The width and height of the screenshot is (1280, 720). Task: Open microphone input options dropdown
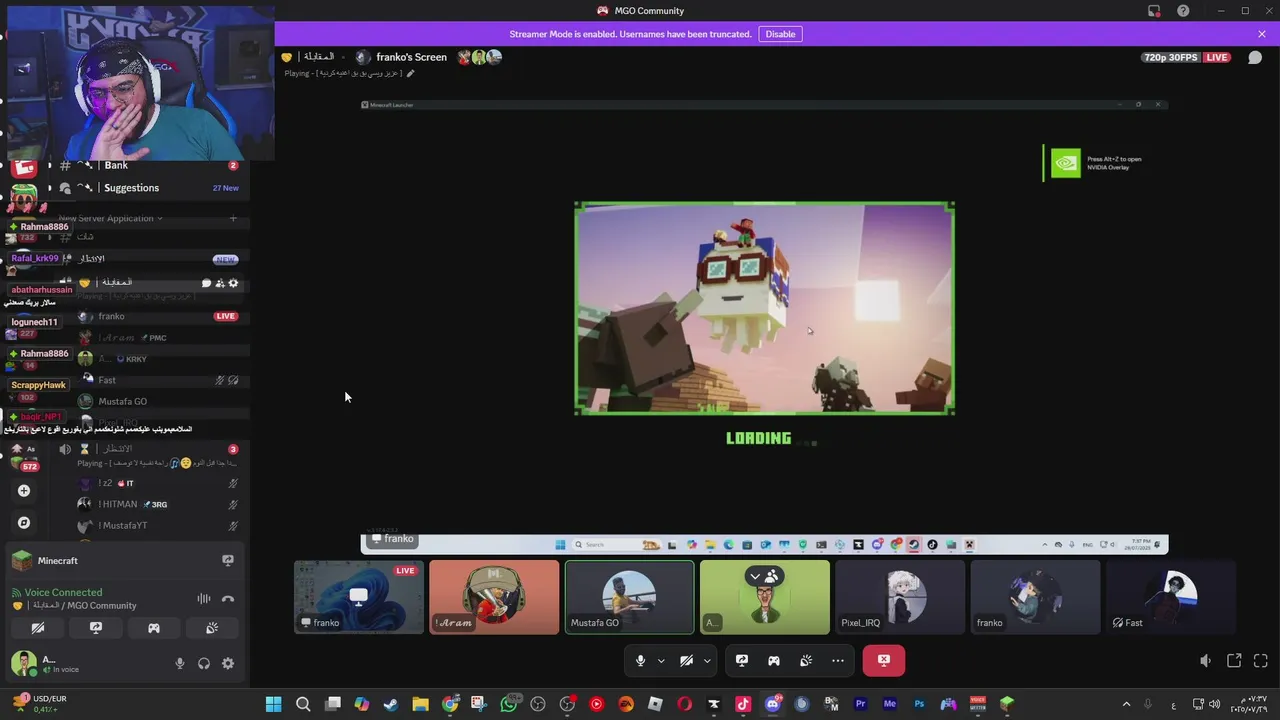click(x=661, y=661)
